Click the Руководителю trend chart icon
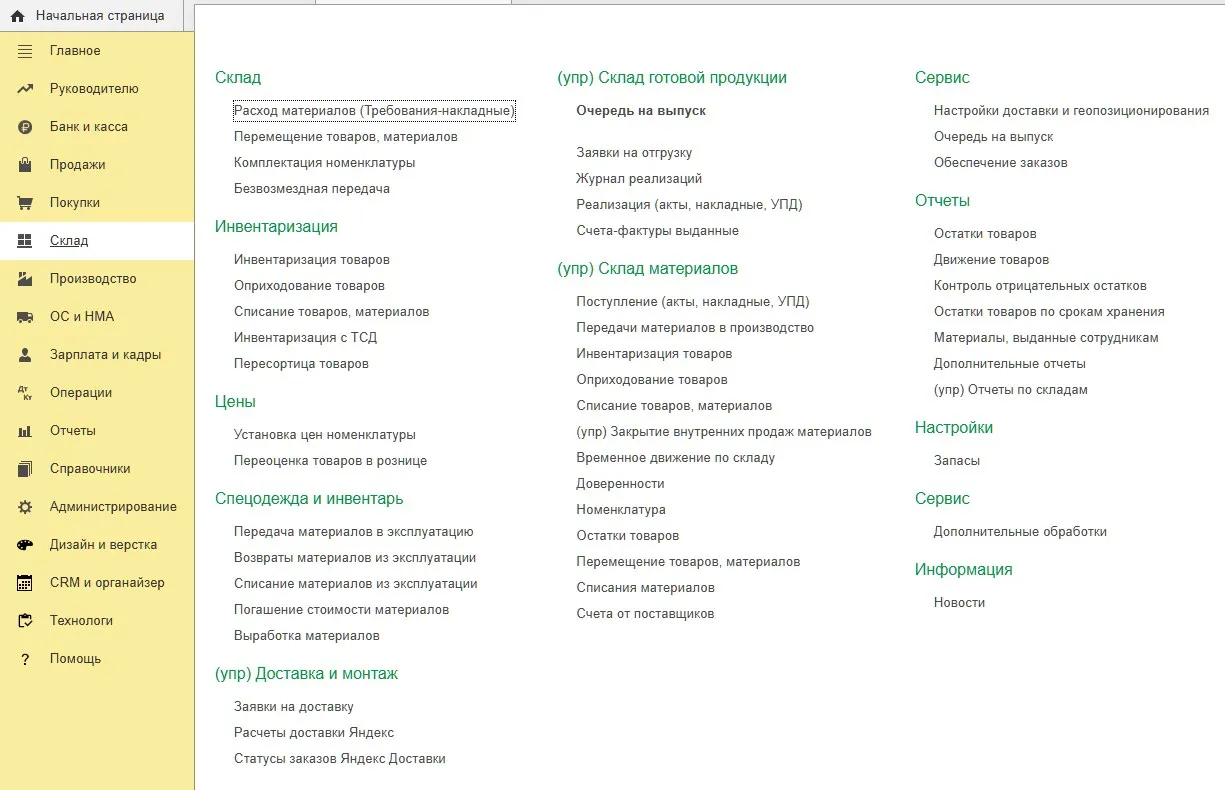This screenshot has height=790, width=1225. coord(26,89)
